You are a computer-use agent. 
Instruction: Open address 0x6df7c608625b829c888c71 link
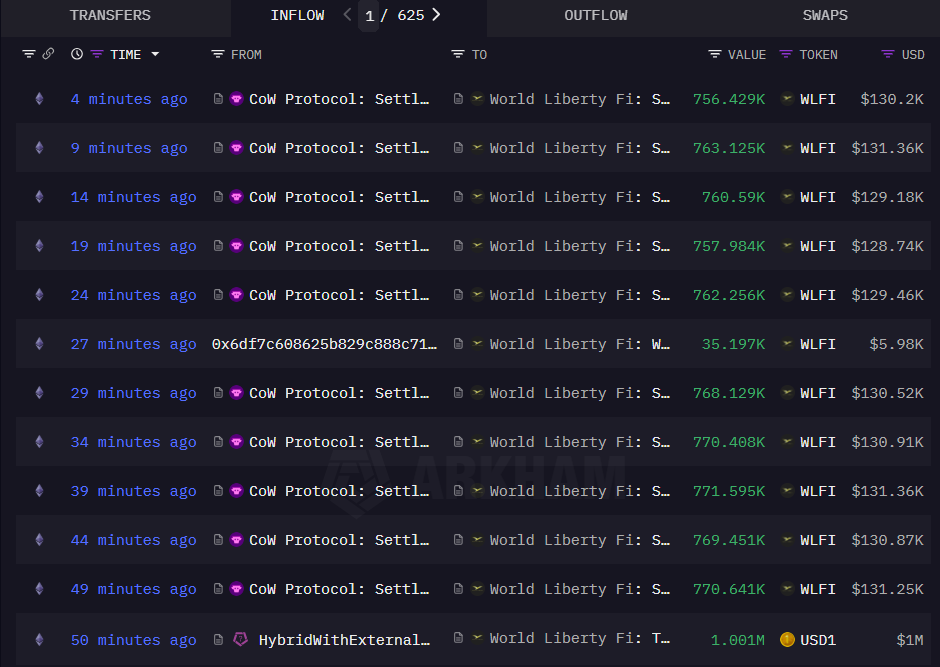(x=324, y=344)
